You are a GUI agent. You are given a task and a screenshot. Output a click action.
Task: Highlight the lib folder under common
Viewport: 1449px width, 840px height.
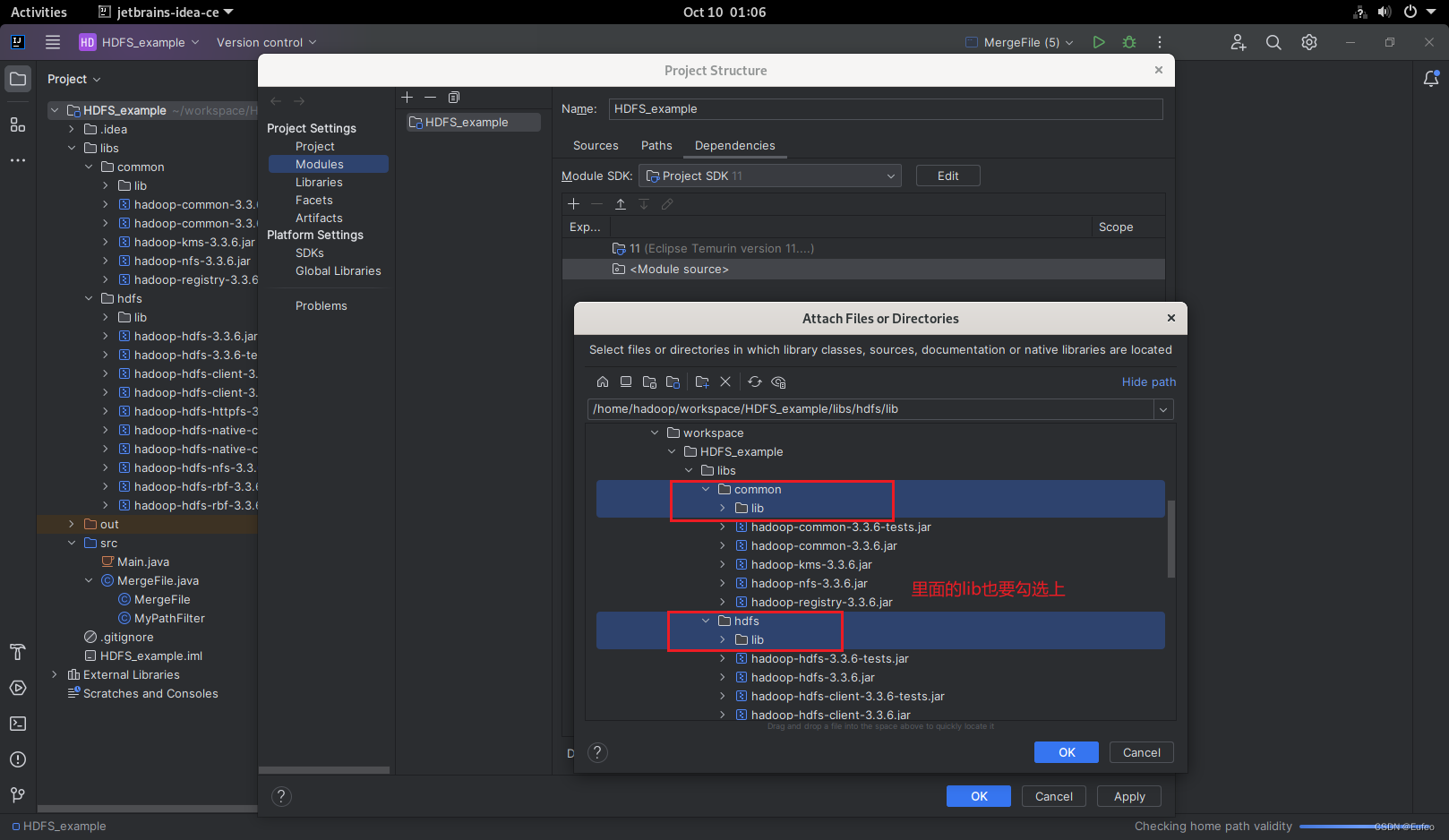click(757, 508)
